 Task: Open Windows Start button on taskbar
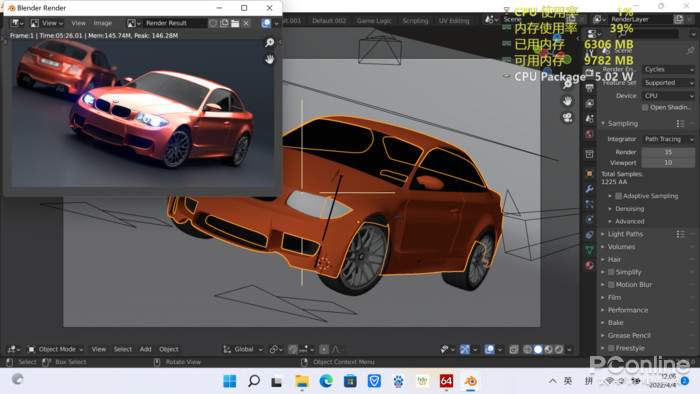click(229, 381)
